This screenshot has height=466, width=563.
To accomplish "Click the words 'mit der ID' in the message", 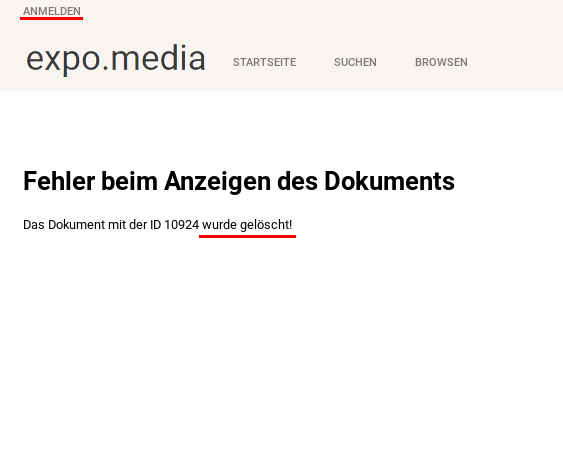I will [134, 225].
